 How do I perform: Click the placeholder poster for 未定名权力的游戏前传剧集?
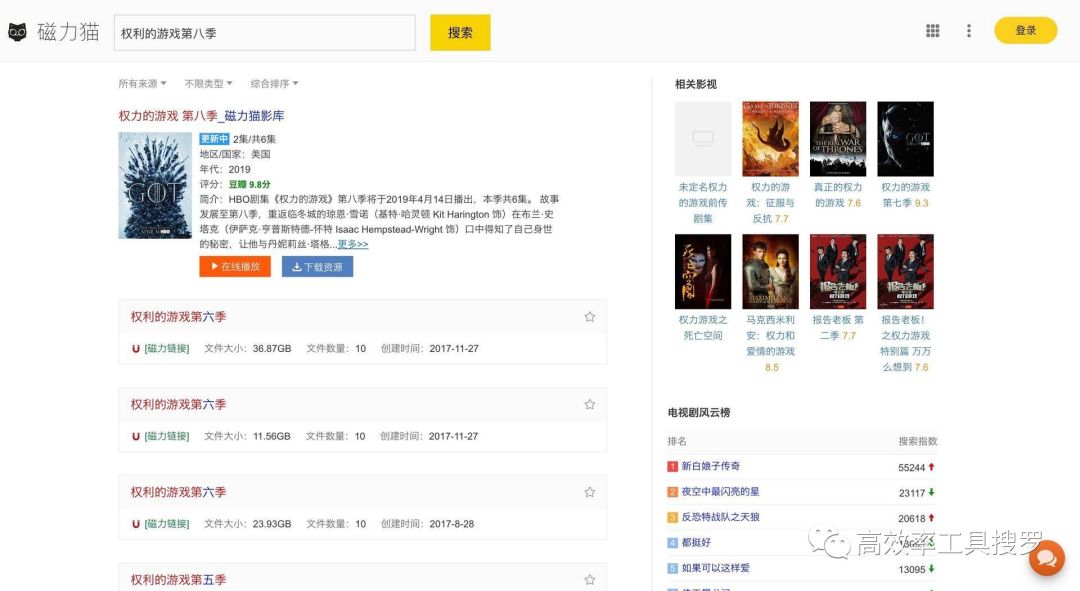(703, 139)
